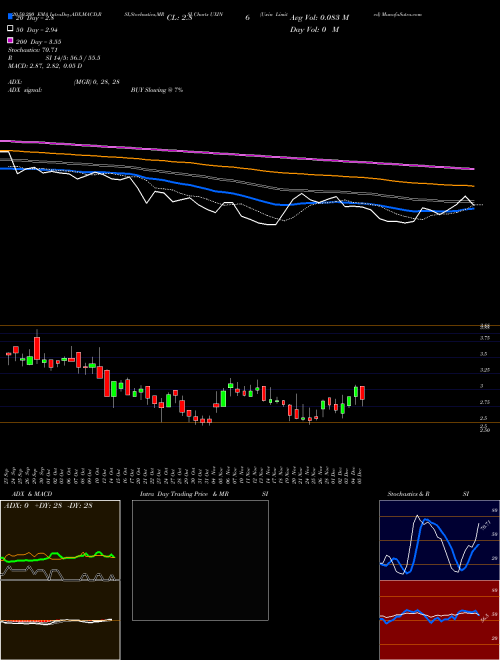Click the magenta 200 Day legend swatch
500x660 pixels.
click(11, 40)
